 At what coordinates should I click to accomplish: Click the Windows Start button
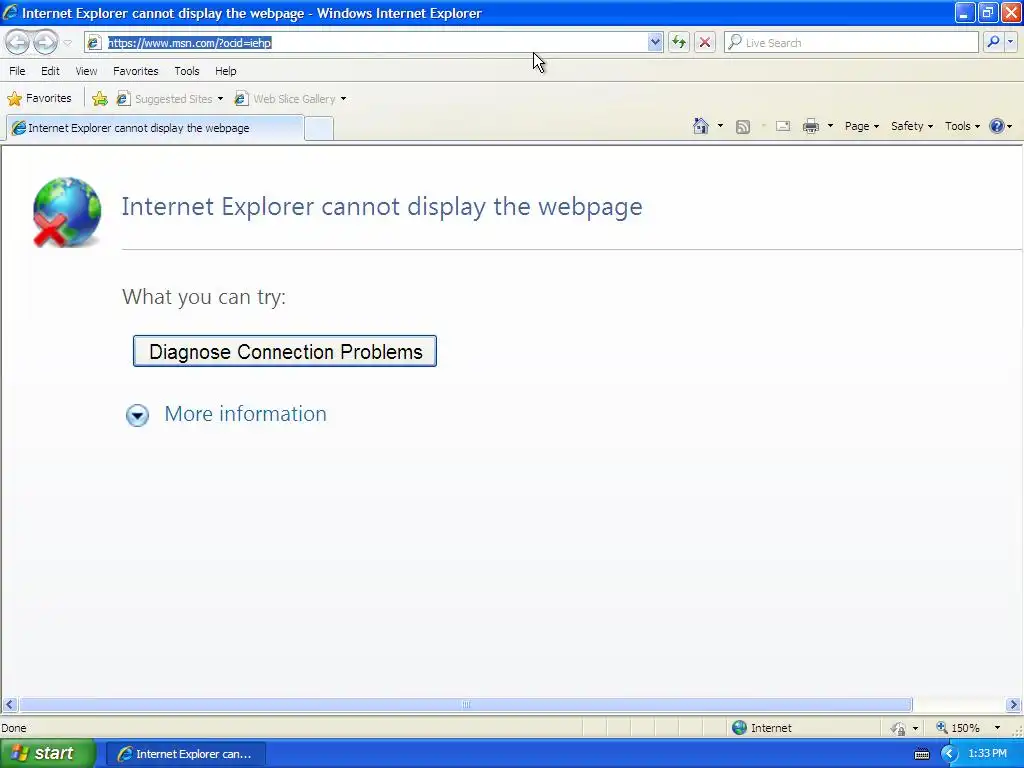pos(46,754)
